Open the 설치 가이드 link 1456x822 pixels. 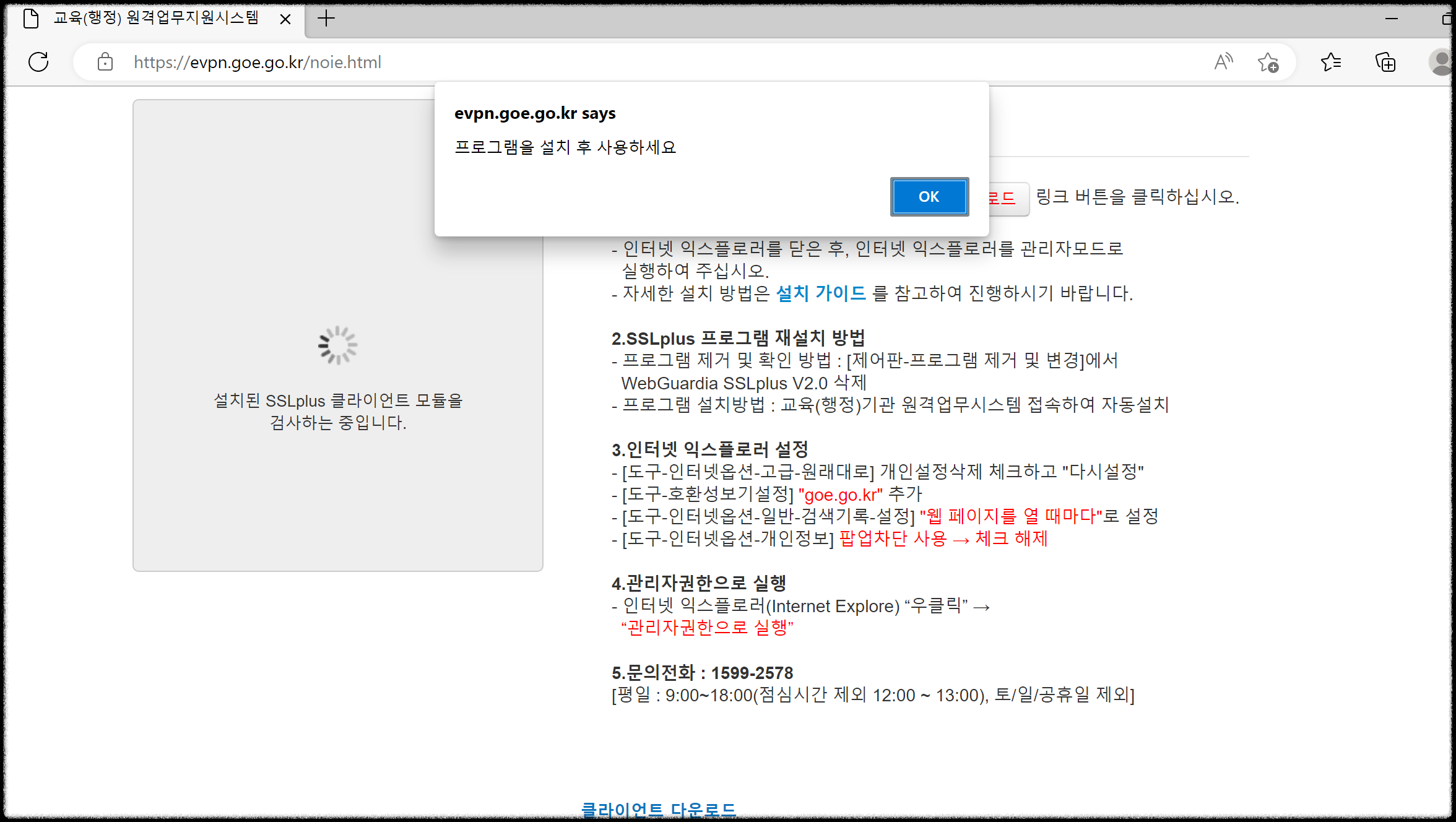click(821, 293)
